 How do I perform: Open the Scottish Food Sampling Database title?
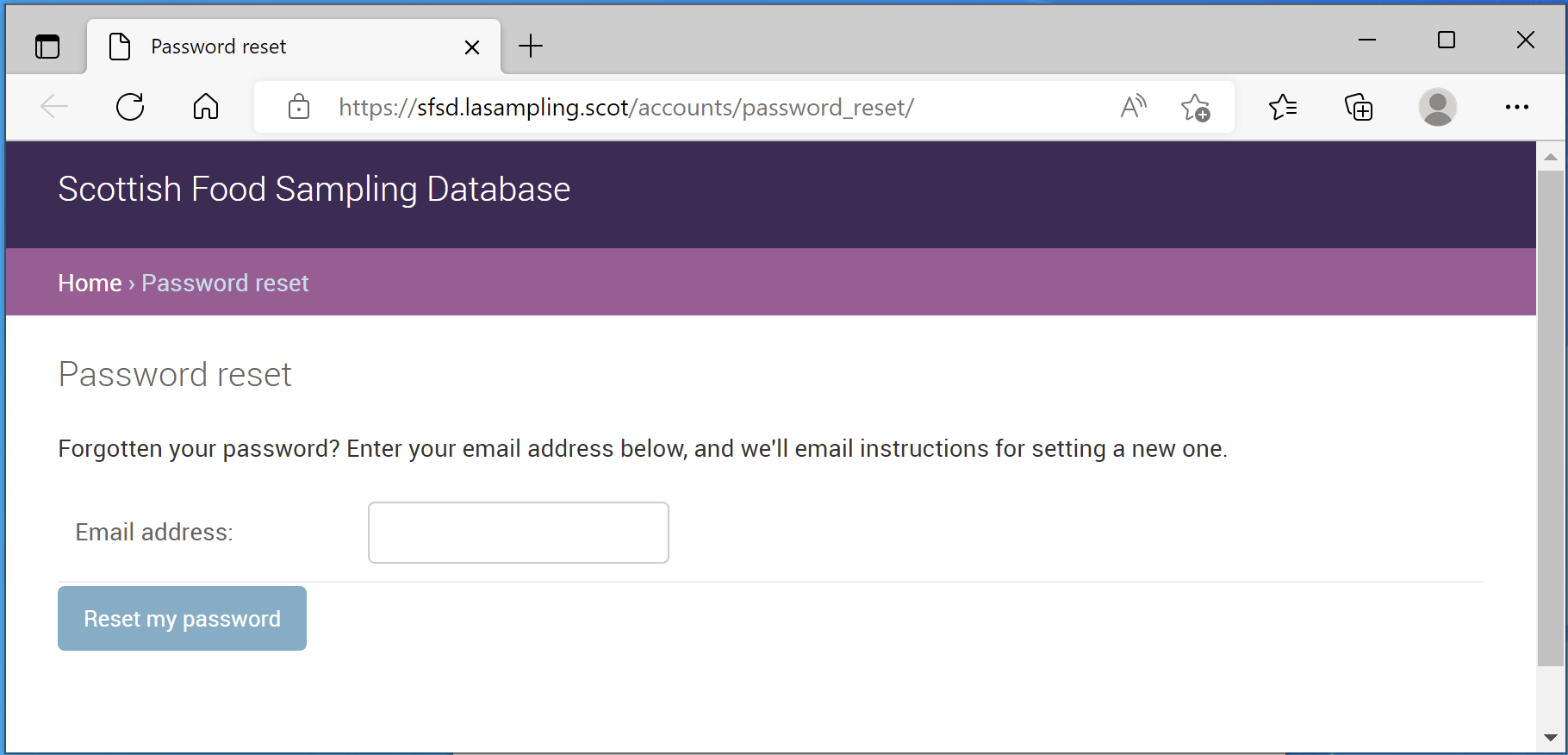314,190
